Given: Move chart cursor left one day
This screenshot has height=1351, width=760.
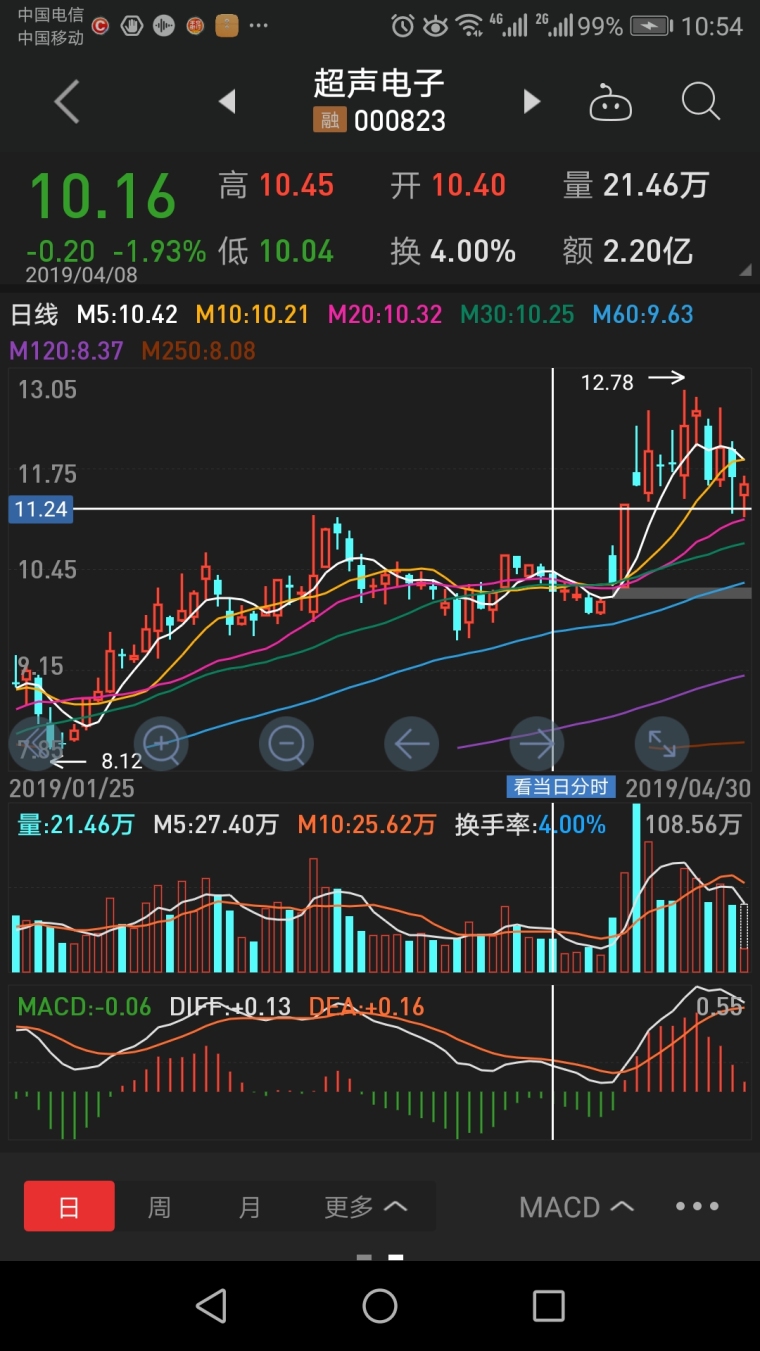Looking at the screenshot, I should click(412, 743).
